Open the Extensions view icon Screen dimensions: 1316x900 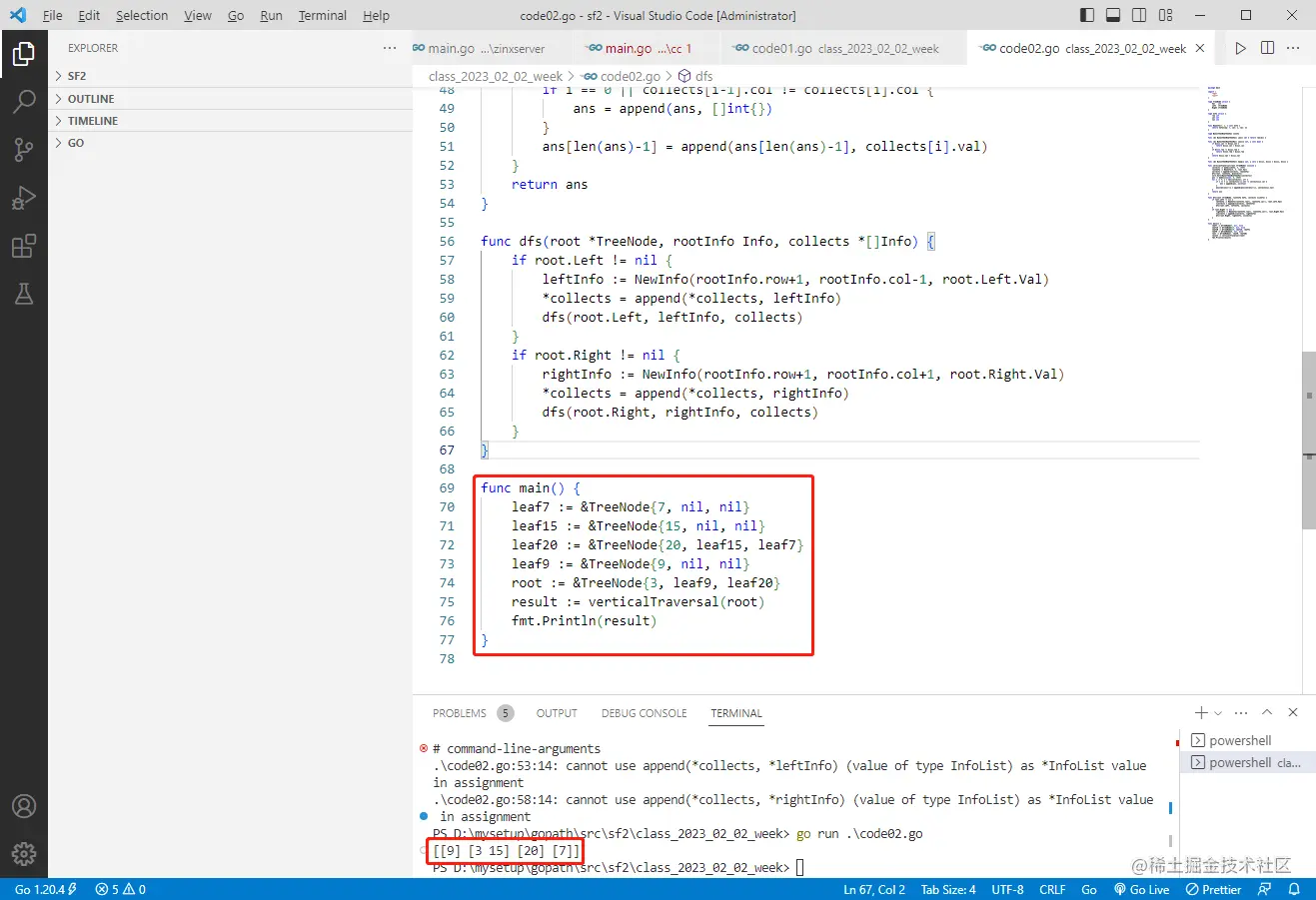pyautogui.click(x=24, y=246)
